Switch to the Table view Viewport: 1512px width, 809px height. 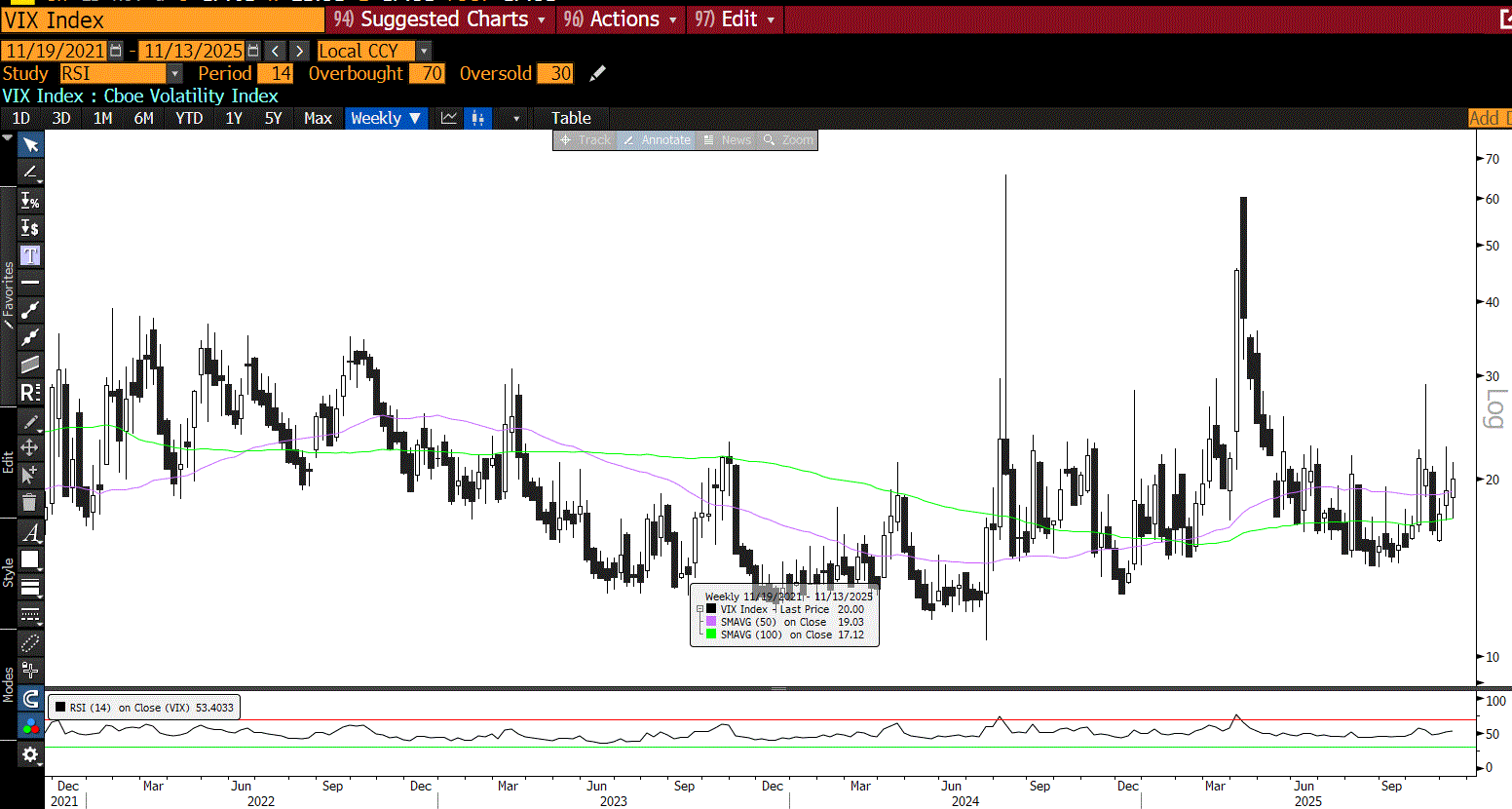[x=571, y=118]
